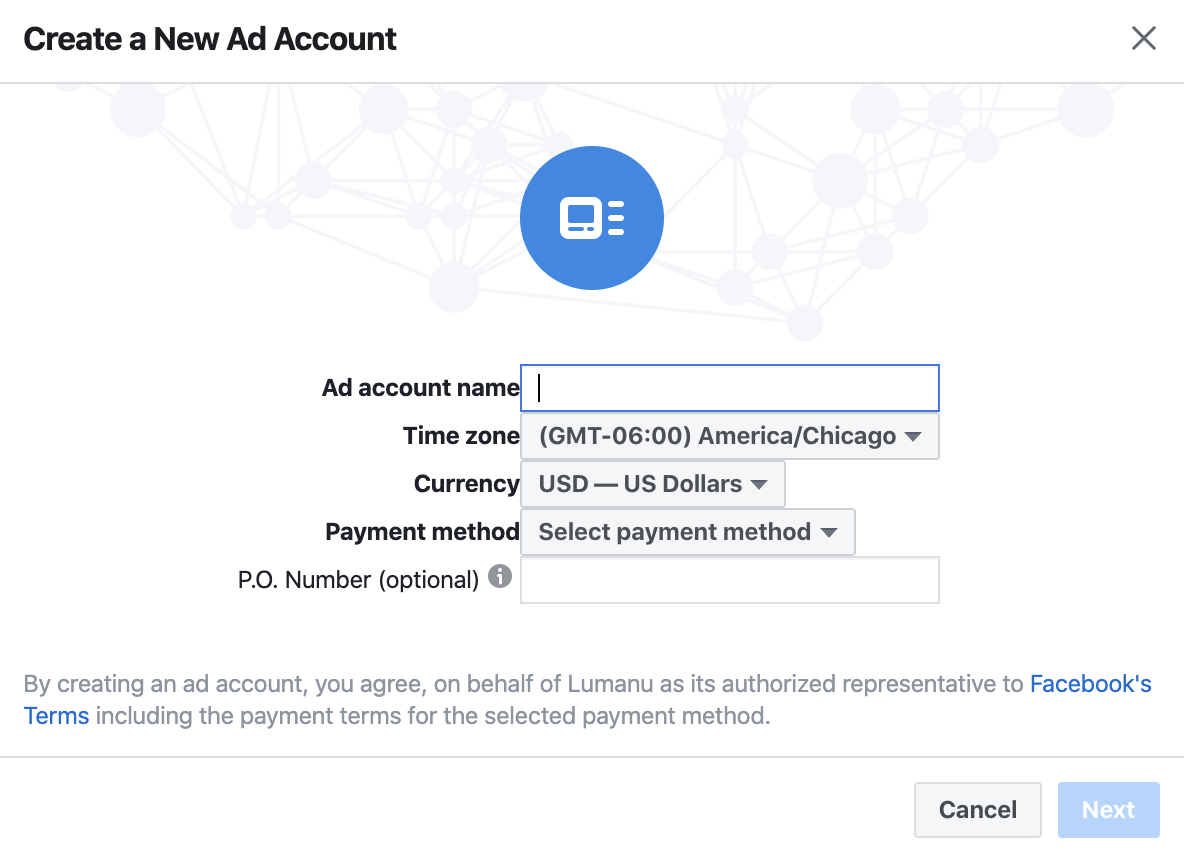
Task: Click the P.O. Number input field
Action: (x=729, y=580)
